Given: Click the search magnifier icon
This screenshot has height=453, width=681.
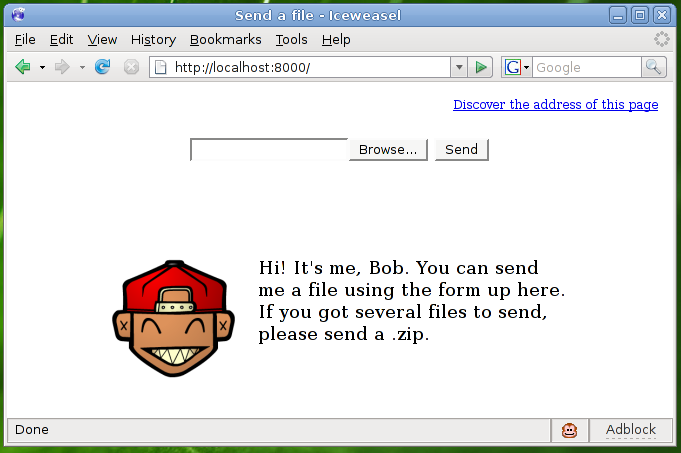Looking at the screenshot, I should point(654,67).
